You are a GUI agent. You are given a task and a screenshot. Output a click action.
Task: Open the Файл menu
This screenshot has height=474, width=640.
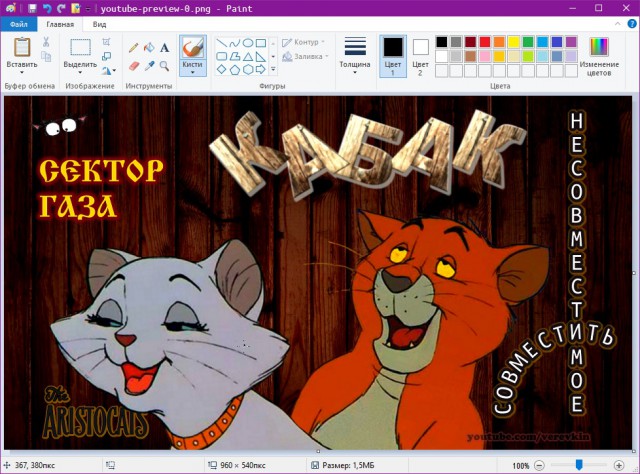coord(19,24)
